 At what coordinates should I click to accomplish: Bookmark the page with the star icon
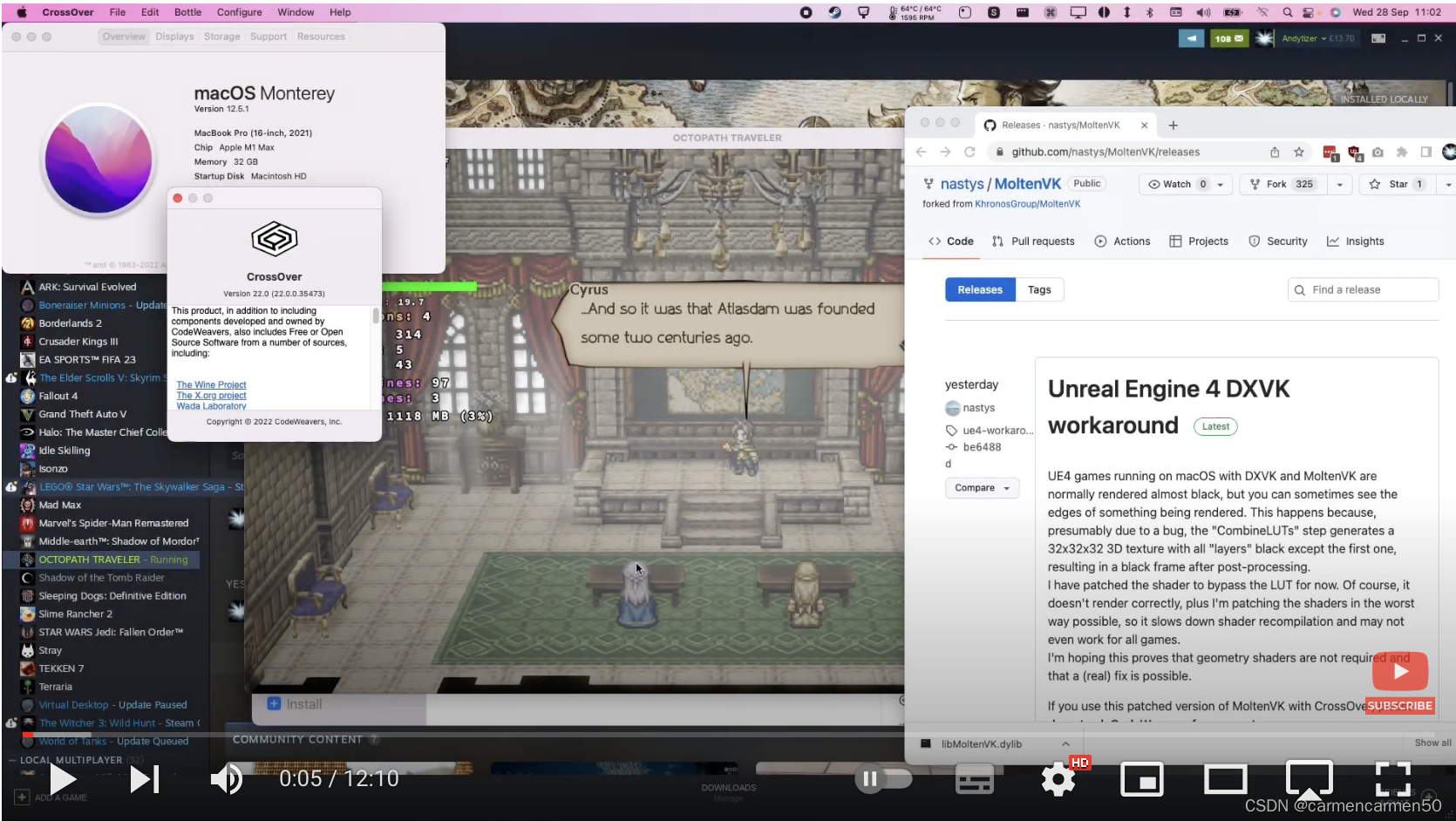tap(1299, 152)
